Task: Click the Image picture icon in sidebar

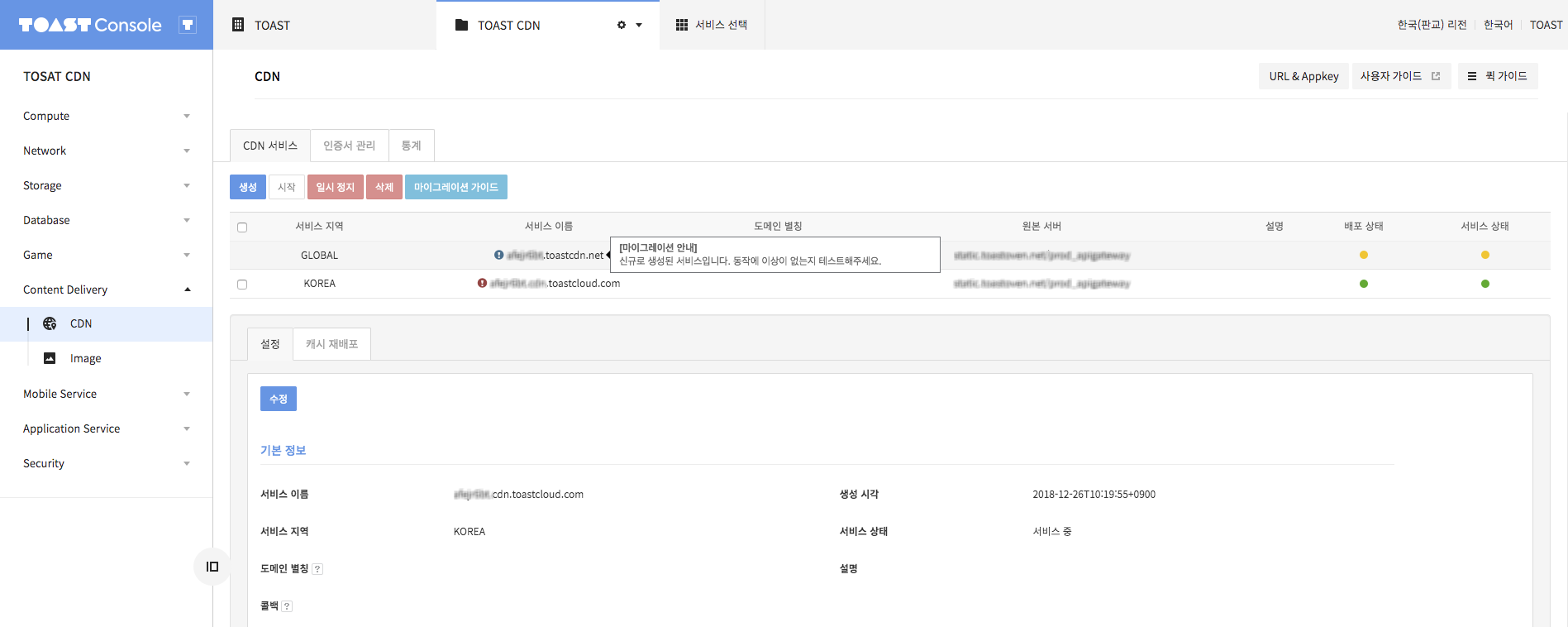Action: click(50, 358)
